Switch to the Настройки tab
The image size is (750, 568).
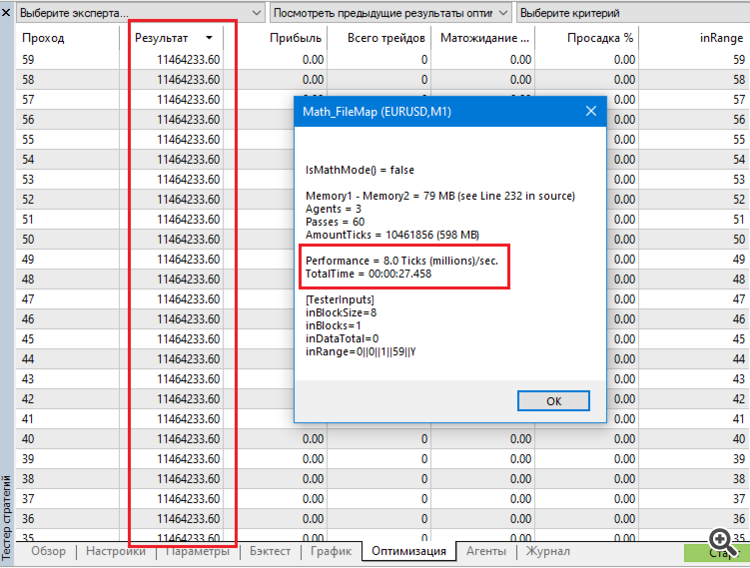116,551
